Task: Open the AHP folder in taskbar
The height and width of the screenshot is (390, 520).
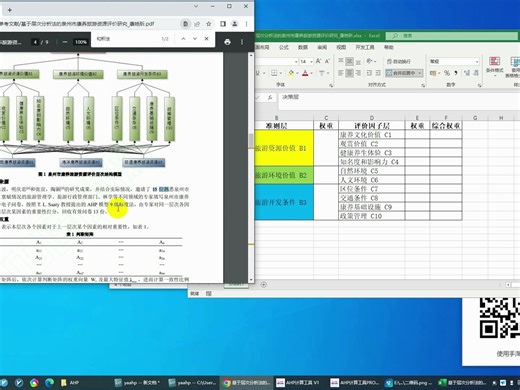Action: (x=70, y=383)
